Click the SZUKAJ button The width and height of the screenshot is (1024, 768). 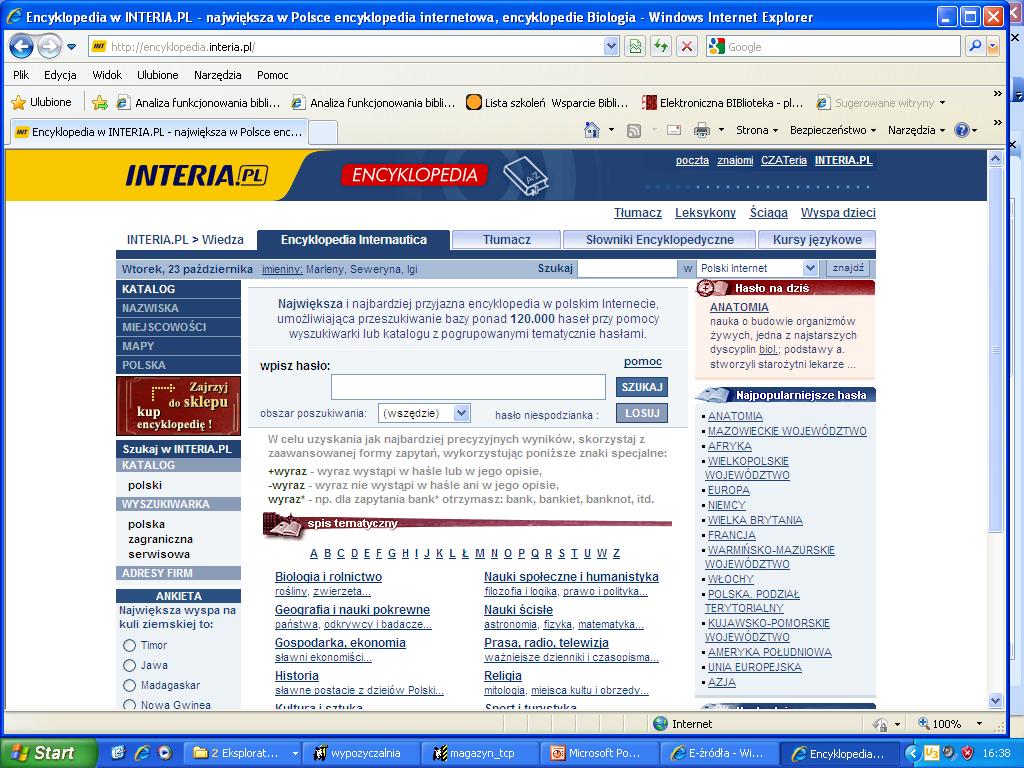click(642, 387)
